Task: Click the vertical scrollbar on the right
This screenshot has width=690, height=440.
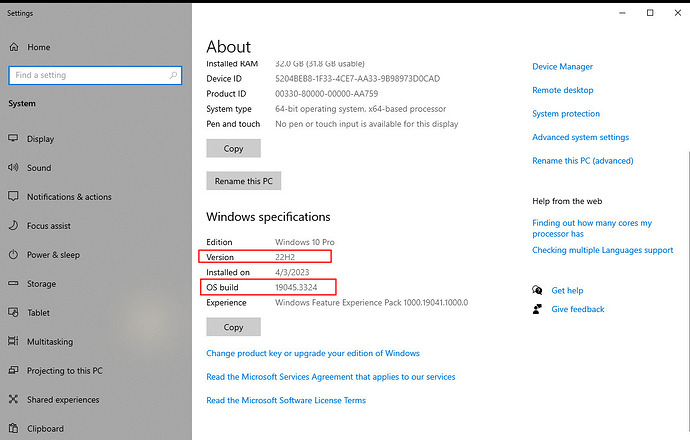Action: click(688, 290)
